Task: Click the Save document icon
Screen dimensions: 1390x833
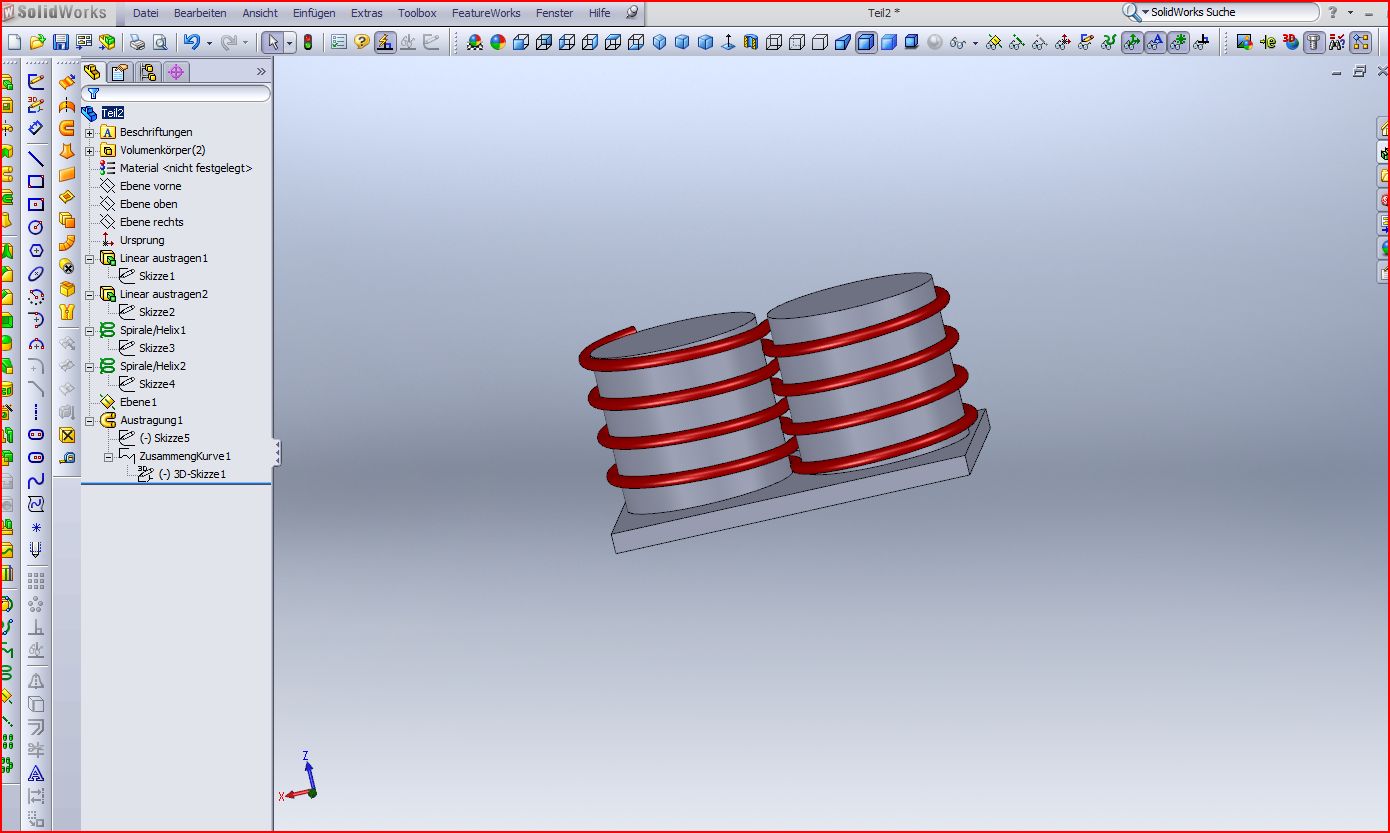Action: [x=60, y=42]
